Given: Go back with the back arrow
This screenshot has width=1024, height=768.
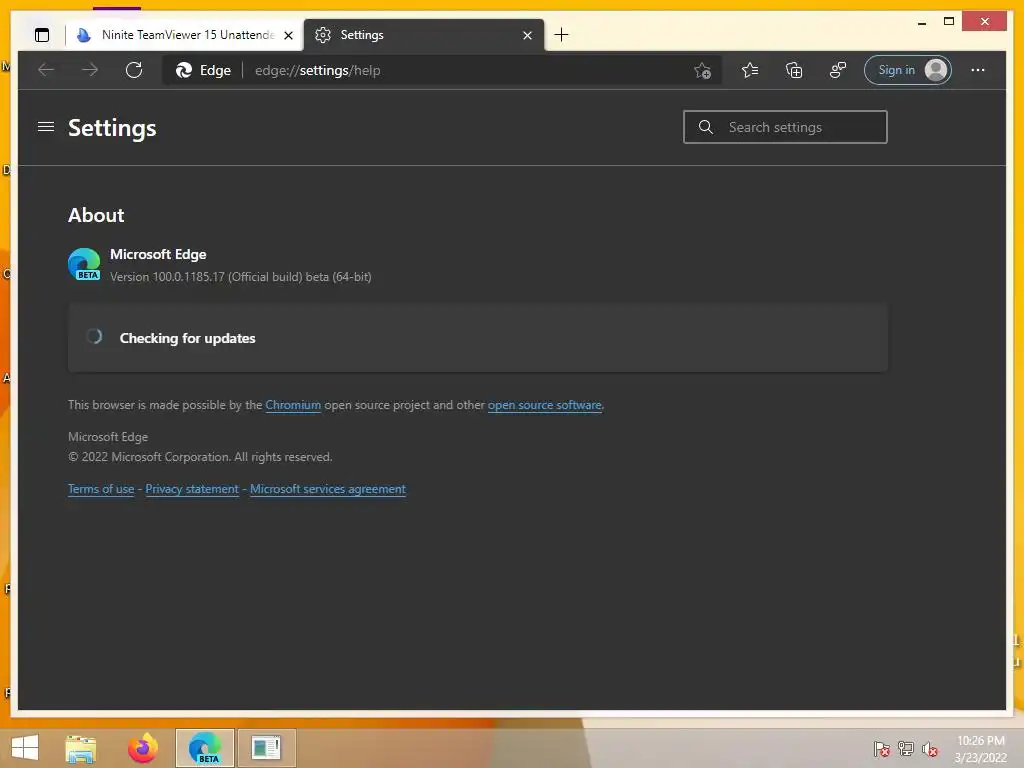Looking at the screenshot, I should pyautogui.click(x=46, y=70).
